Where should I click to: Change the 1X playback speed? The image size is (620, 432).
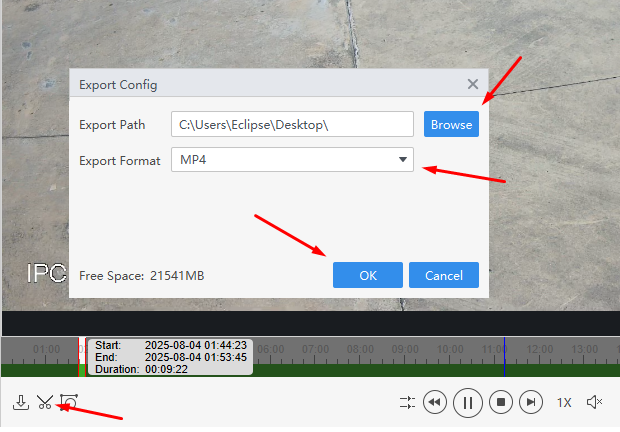[564, 403]
